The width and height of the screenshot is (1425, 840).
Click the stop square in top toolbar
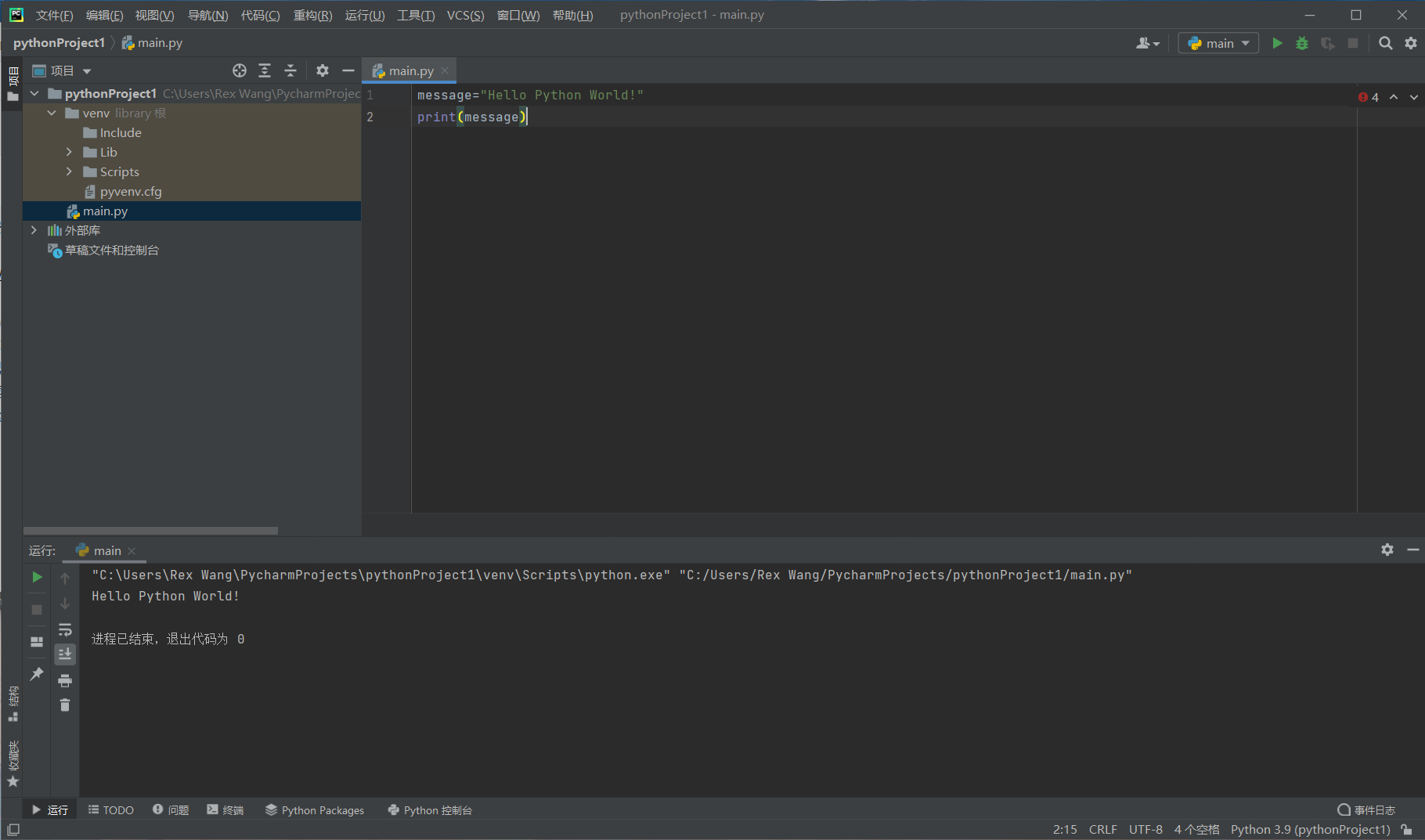[x=1352, y=44]
